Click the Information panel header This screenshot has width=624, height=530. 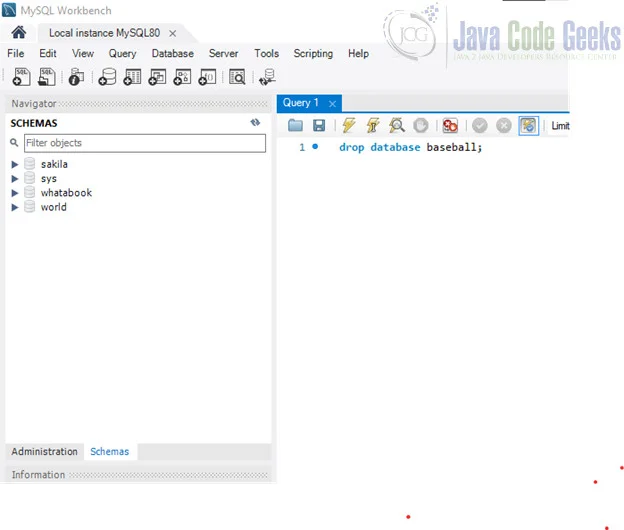coord(138,474)
